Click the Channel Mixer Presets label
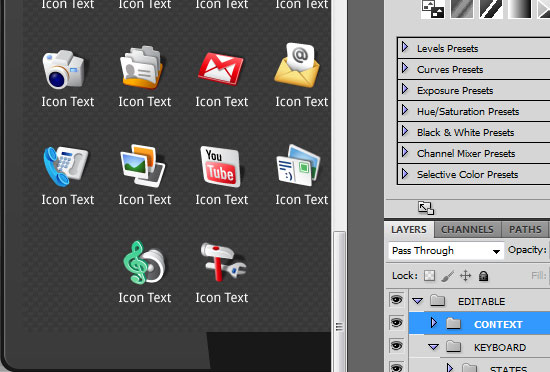 coord(466,154)
